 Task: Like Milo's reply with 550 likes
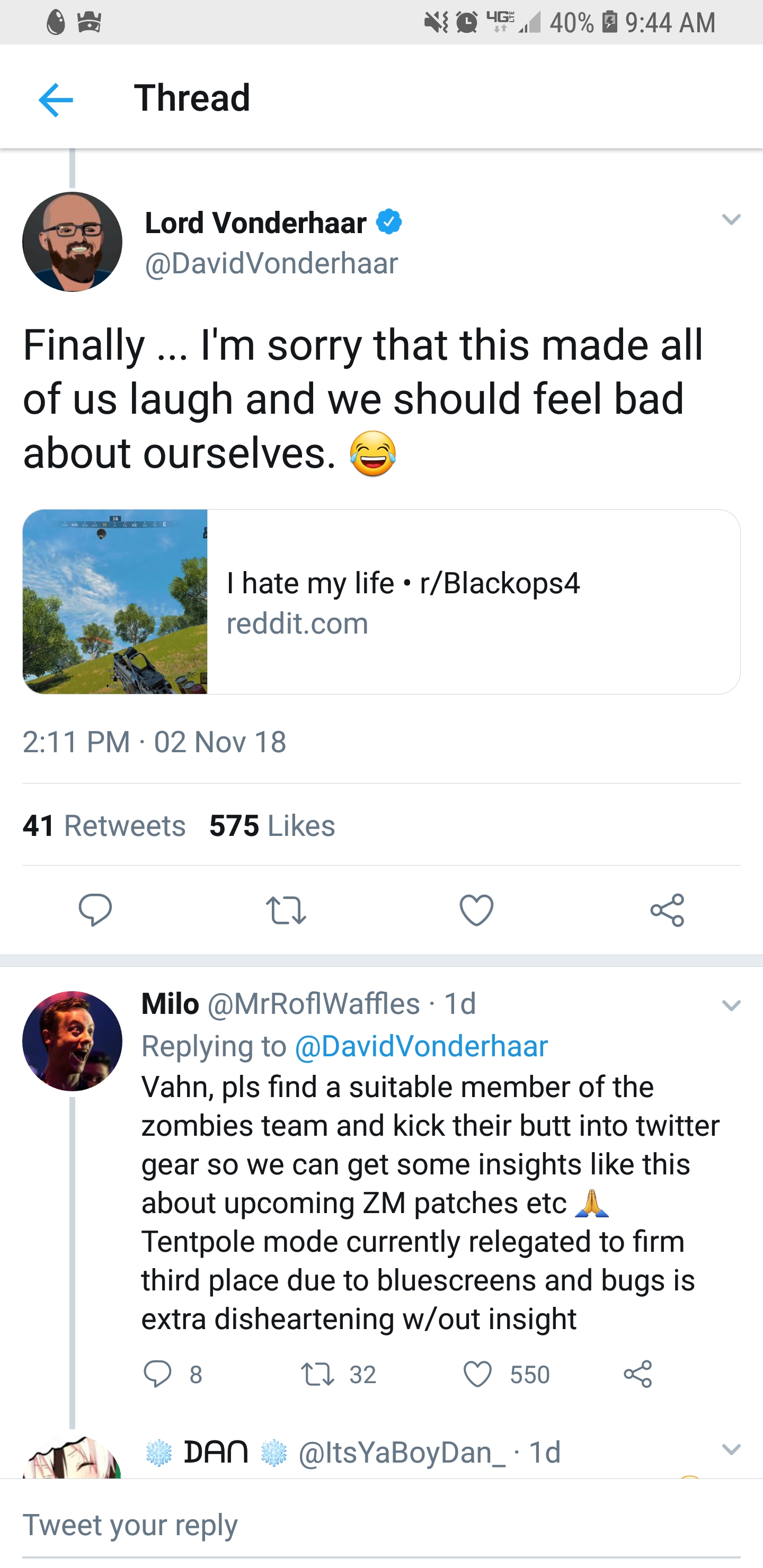coord(477,1374)
